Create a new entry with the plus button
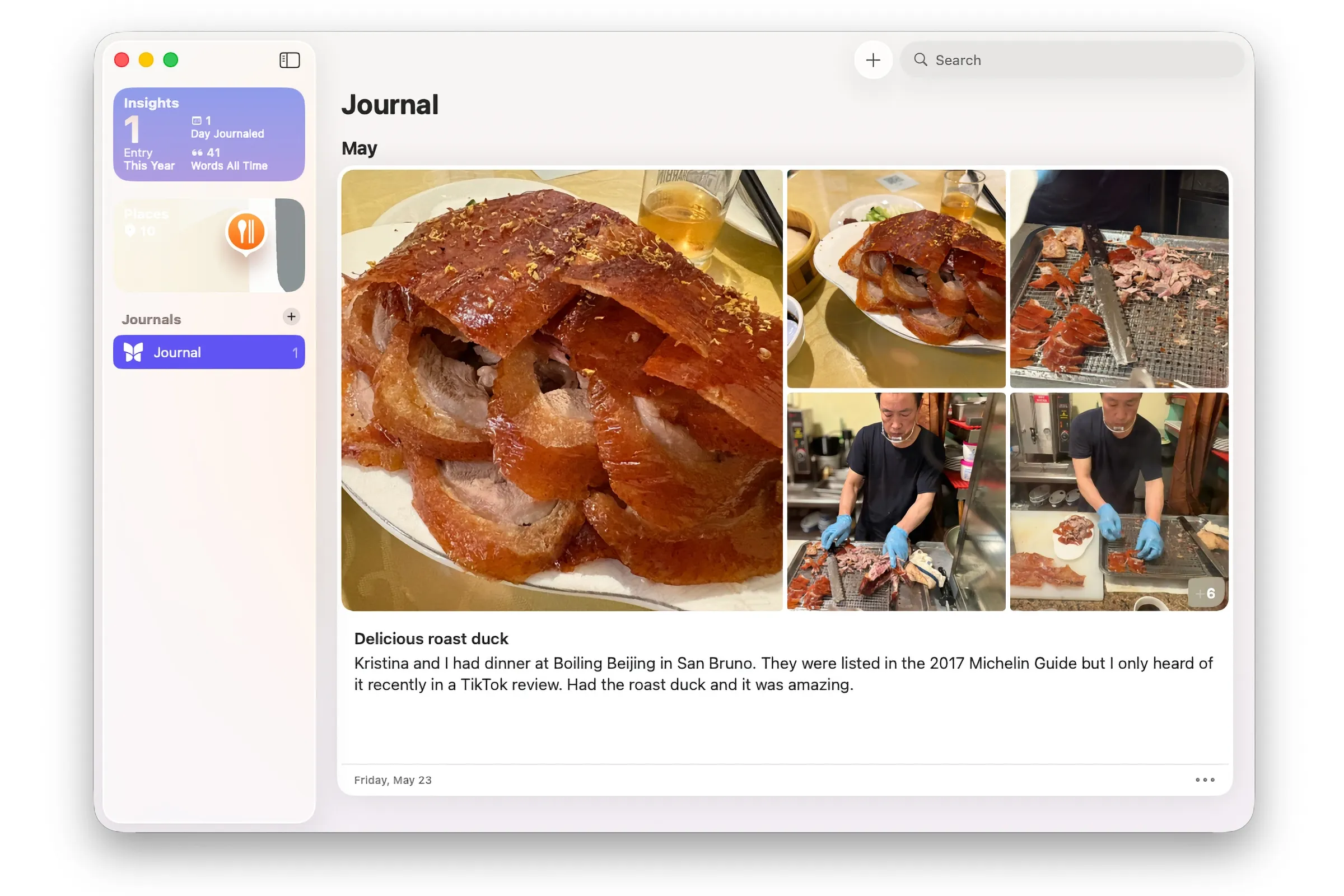This screenshot has width=1344, height=896. (872, 59)
